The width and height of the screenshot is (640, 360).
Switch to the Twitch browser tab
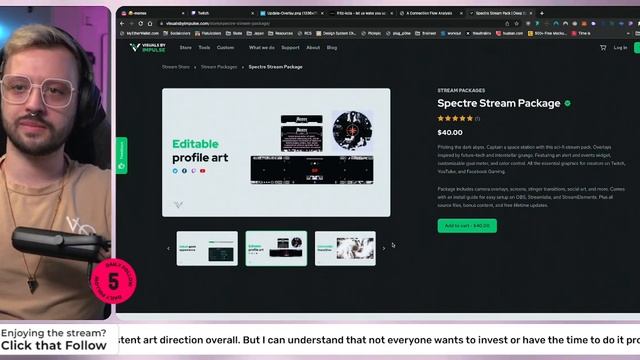coord(222,13)
